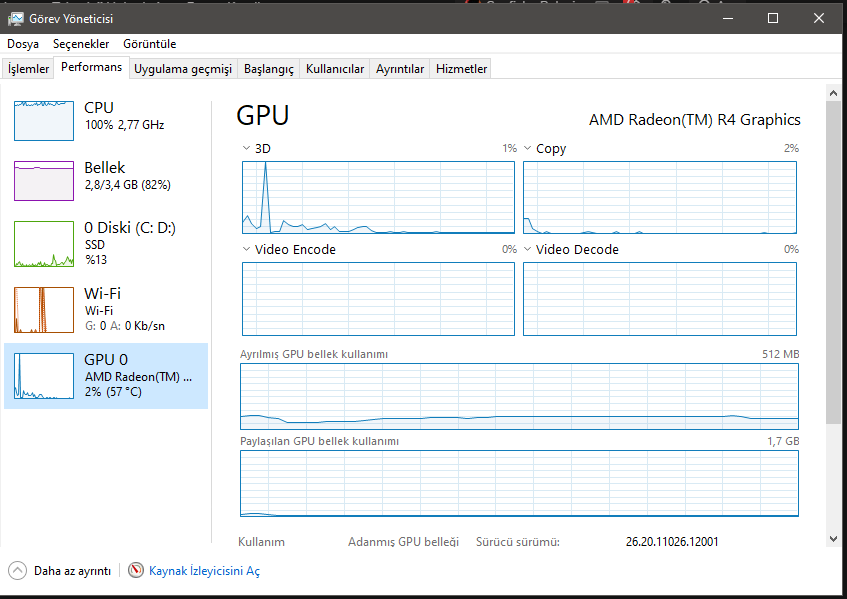
Task: Click the GPU 0 graph thumbnail
Action: pos(44,376)
